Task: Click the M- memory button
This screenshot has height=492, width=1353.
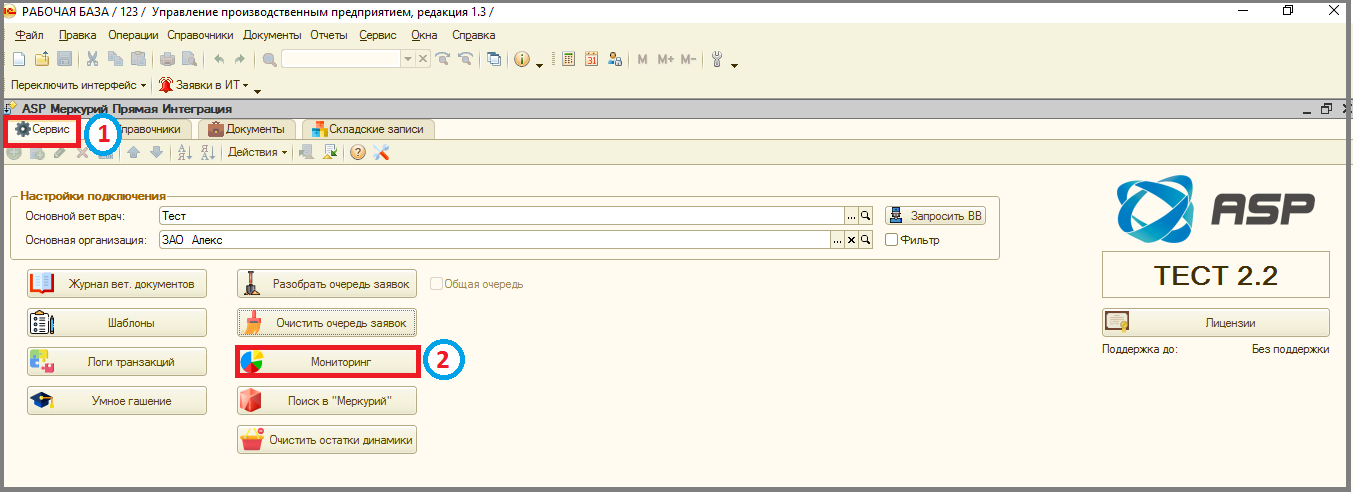Action: (688, 59)
